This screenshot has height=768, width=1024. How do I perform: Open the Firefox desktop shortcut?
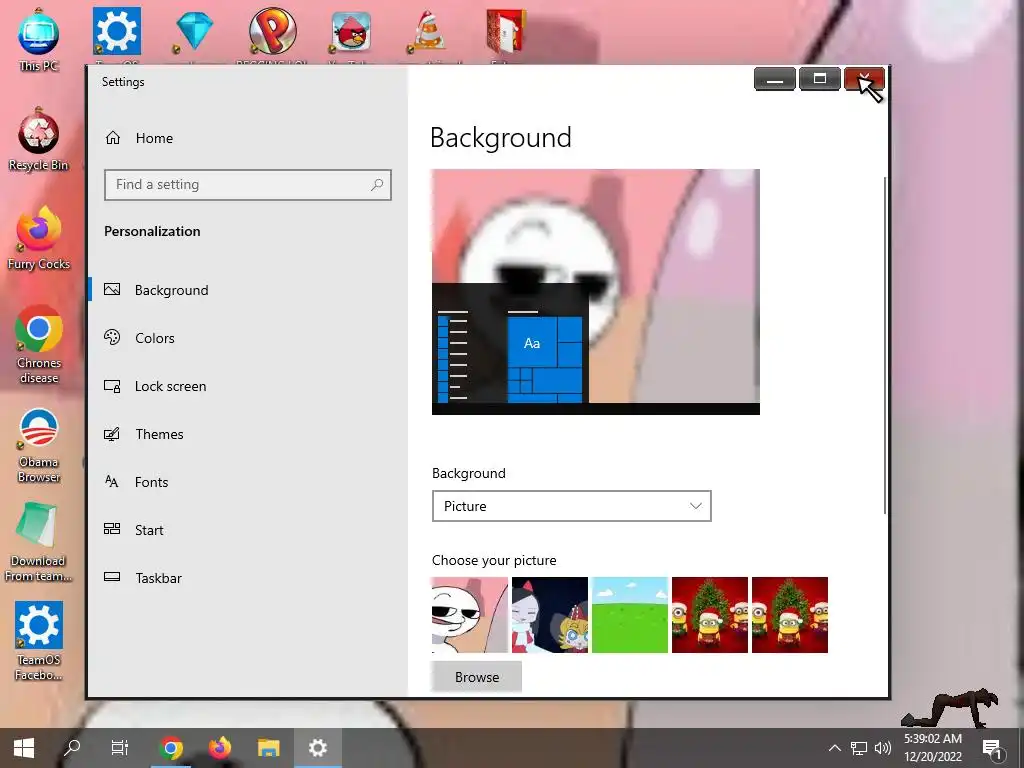click(x=39, y=238)
